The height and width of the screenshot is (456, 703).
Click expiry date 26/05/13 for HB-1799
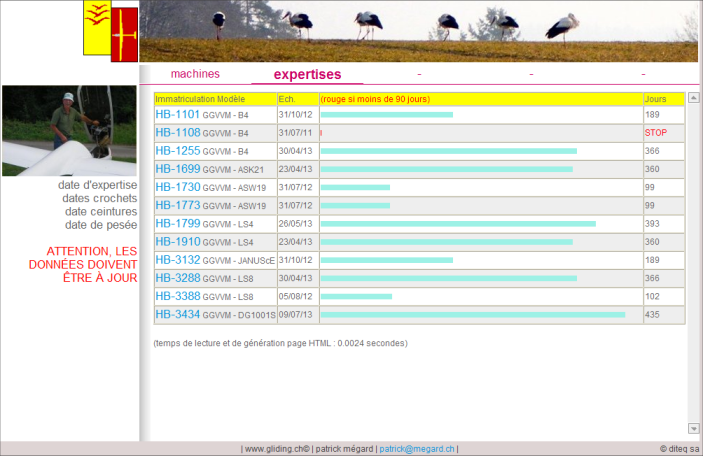pos(295,224)
